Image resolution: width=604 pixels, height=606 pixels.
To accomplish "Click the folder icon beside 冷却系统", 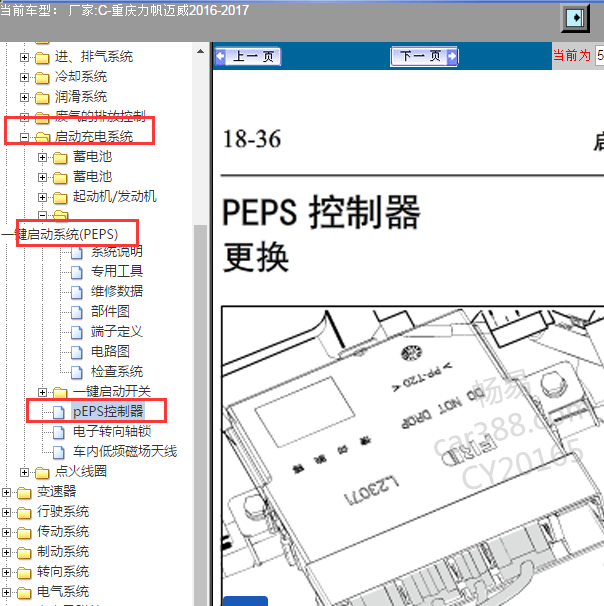I will click(42, 78).
